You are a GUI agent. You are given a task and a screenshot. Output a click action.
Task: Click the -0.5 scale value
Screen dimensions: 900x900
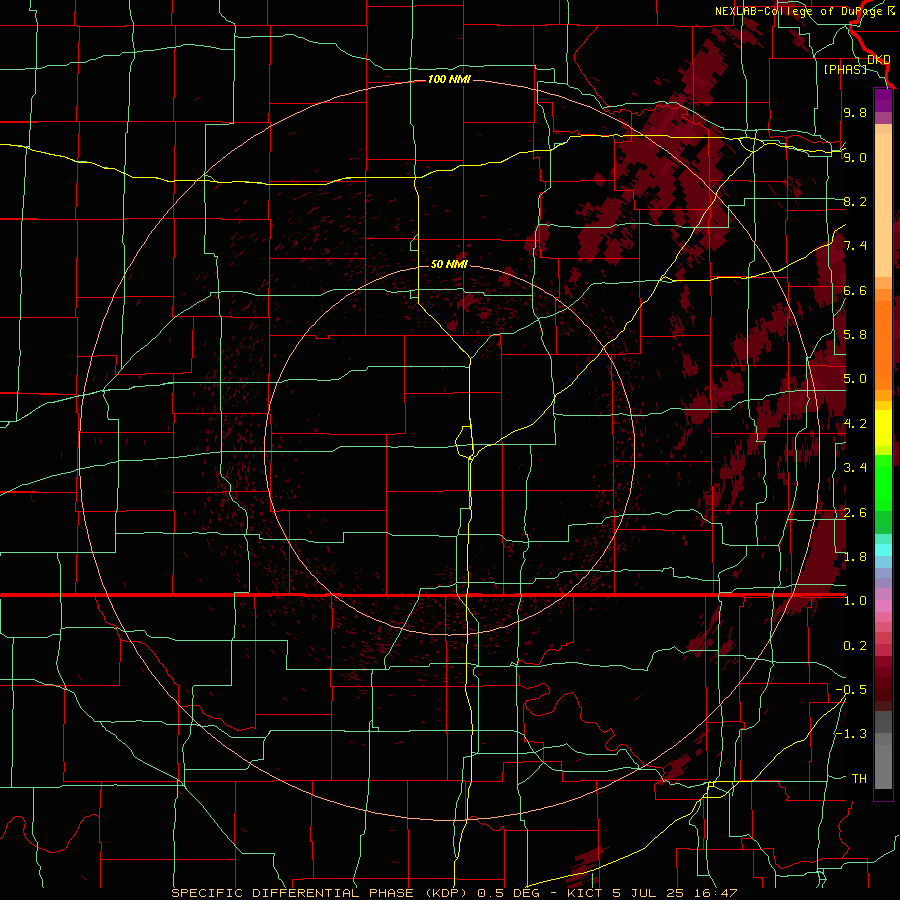[x=852, y=690]
